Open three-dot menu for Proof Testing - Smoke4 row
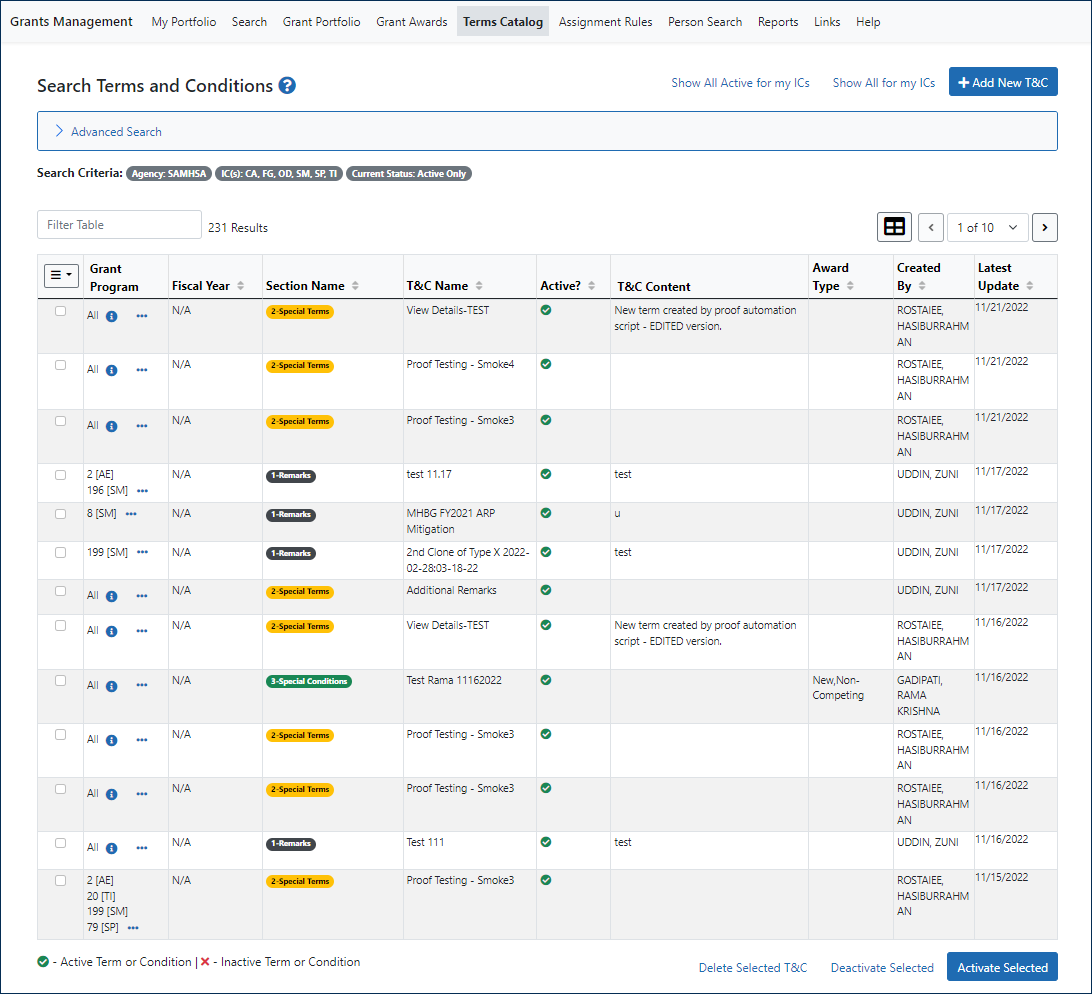This screenshot has width=1092, height=994. (x=142, y=370)
